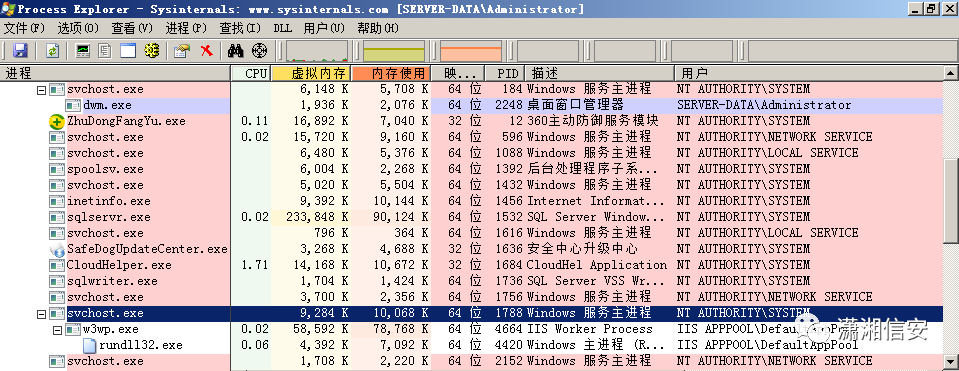Open the 文件(F) menu
Screen dimensions: 959x371
[x=25, y=28]
